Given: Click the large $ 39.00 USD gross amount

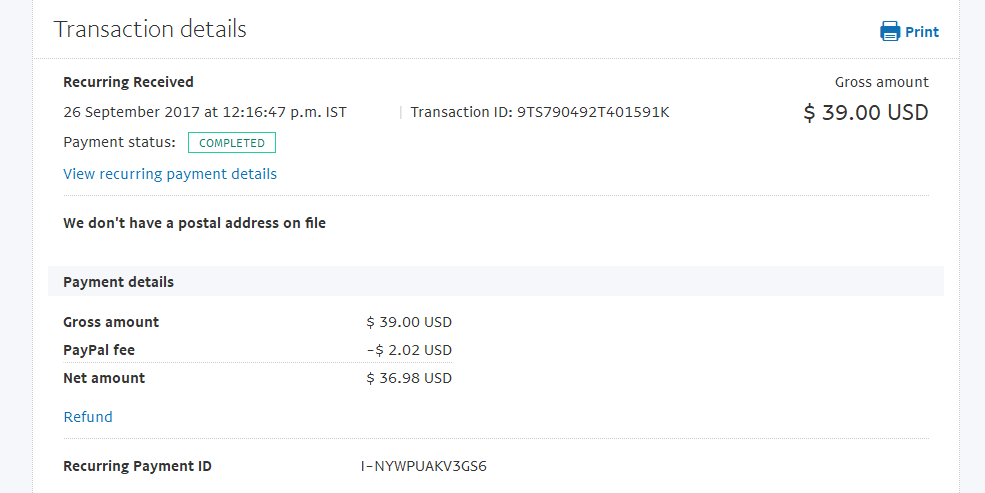Looking at the screenshot, I should [x=866, y=112].
